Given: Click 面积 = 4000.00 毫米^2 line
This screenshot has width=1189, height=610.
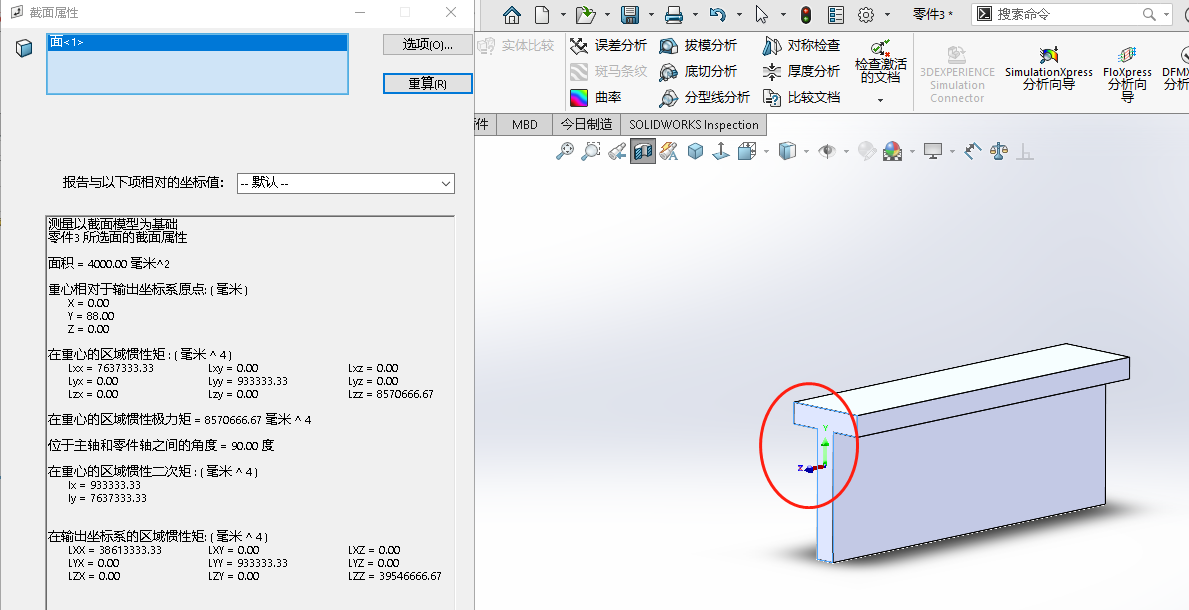Looking at the screenshot, I should (x=108, y=263).
